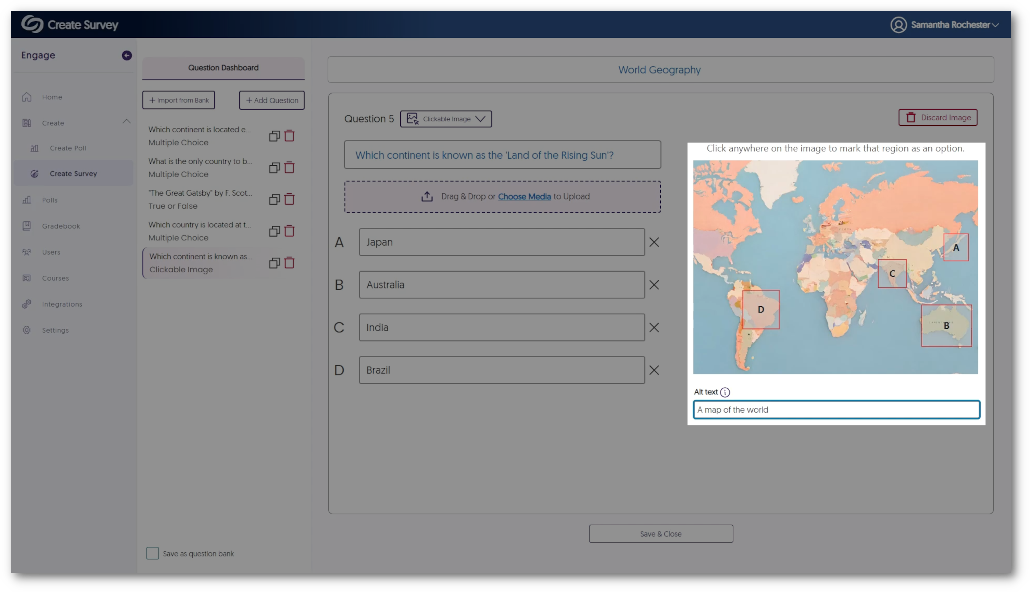Select region D marker on the map
The height and width of the screenshot is (592, 1030).
click(x=761, y=310)
